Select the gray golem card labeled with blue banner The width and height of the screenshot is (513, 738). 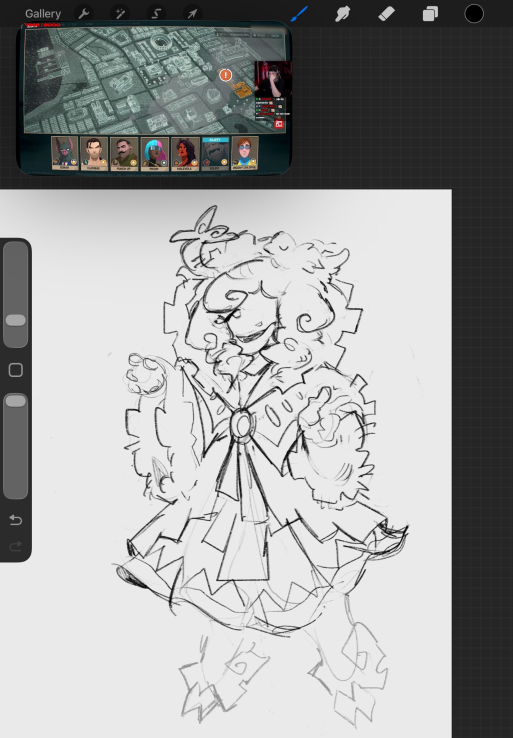215,153
